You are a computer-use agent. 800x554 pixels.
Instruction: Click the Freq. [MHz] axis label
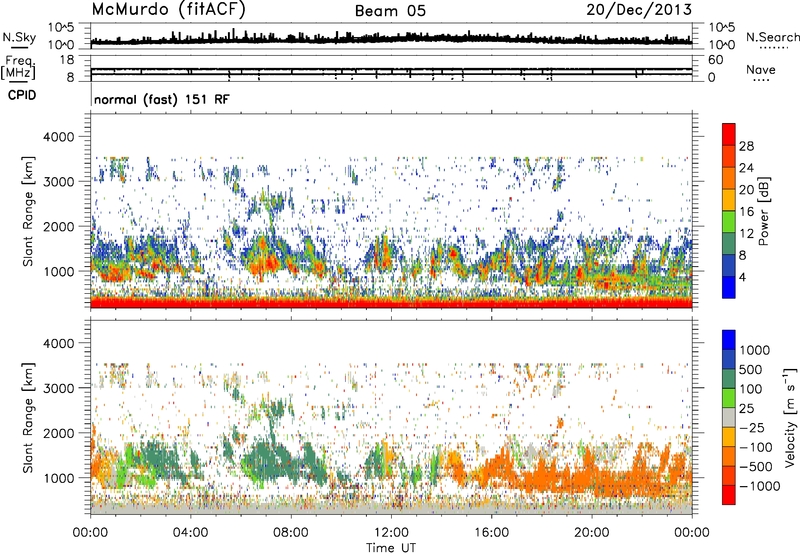[x=18, y=68]
